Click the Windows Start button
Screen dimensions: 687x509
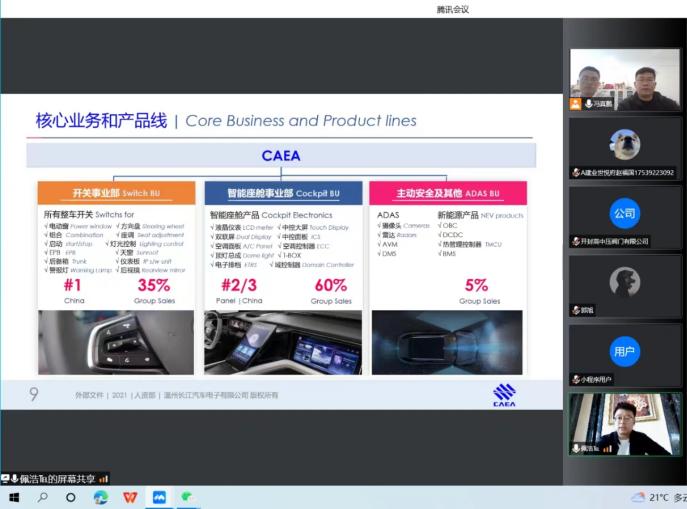pos(14,497)
